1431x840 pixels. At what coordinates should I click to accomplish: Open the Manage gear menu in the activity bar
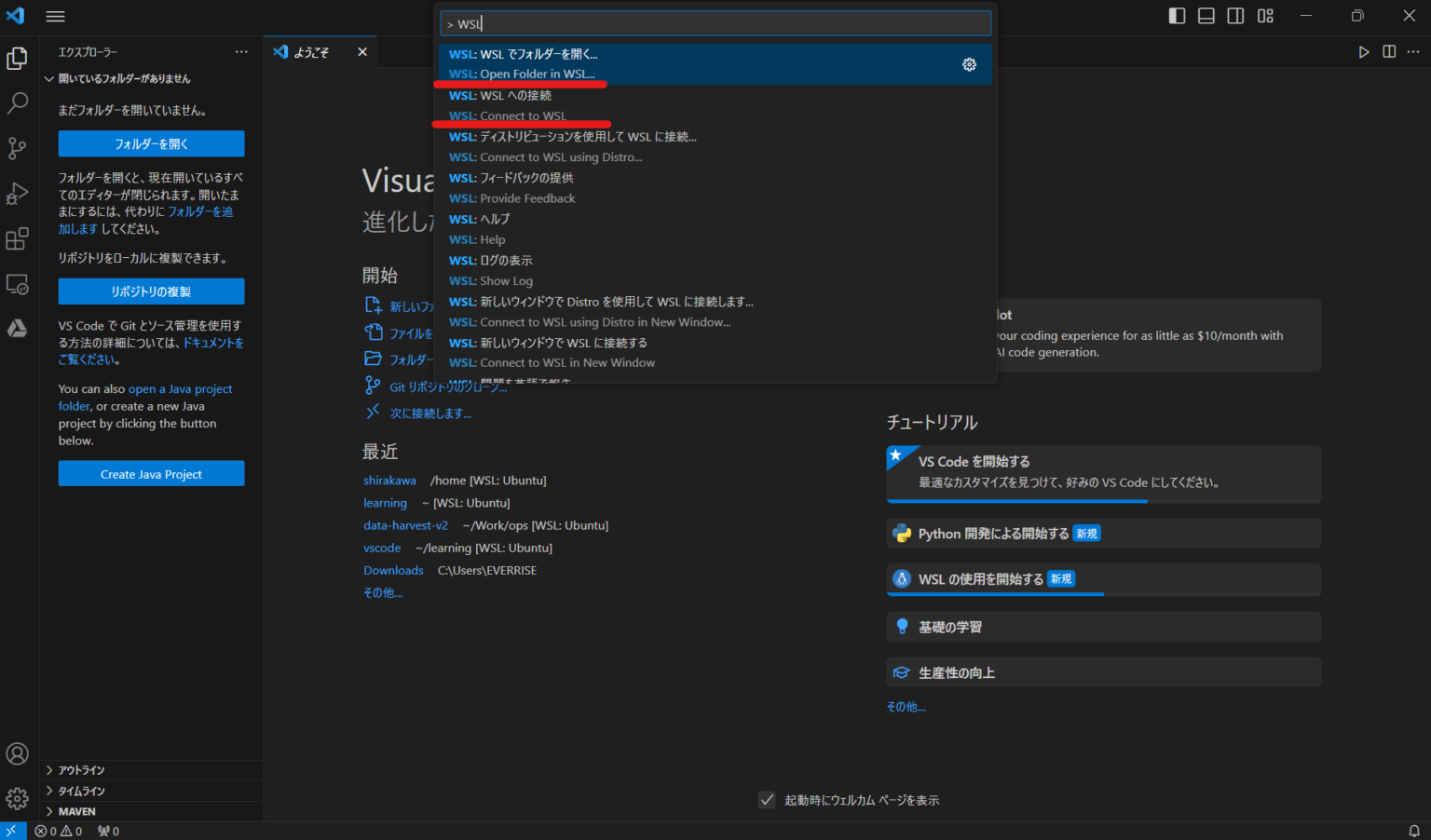click(x=18, y=798)
